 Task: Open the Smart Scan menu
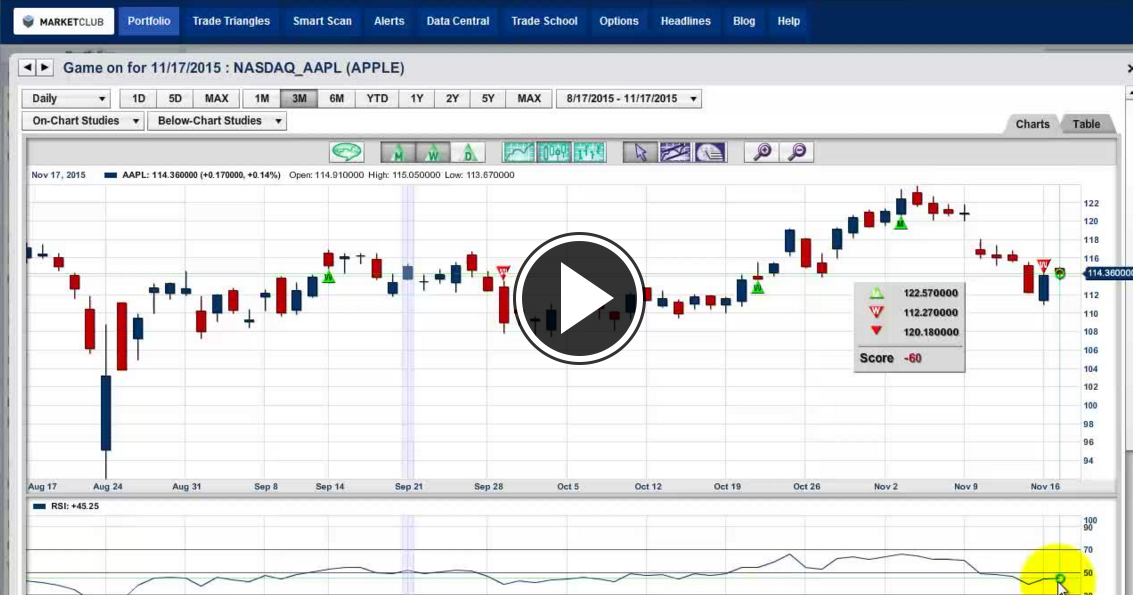coord(322,21)
